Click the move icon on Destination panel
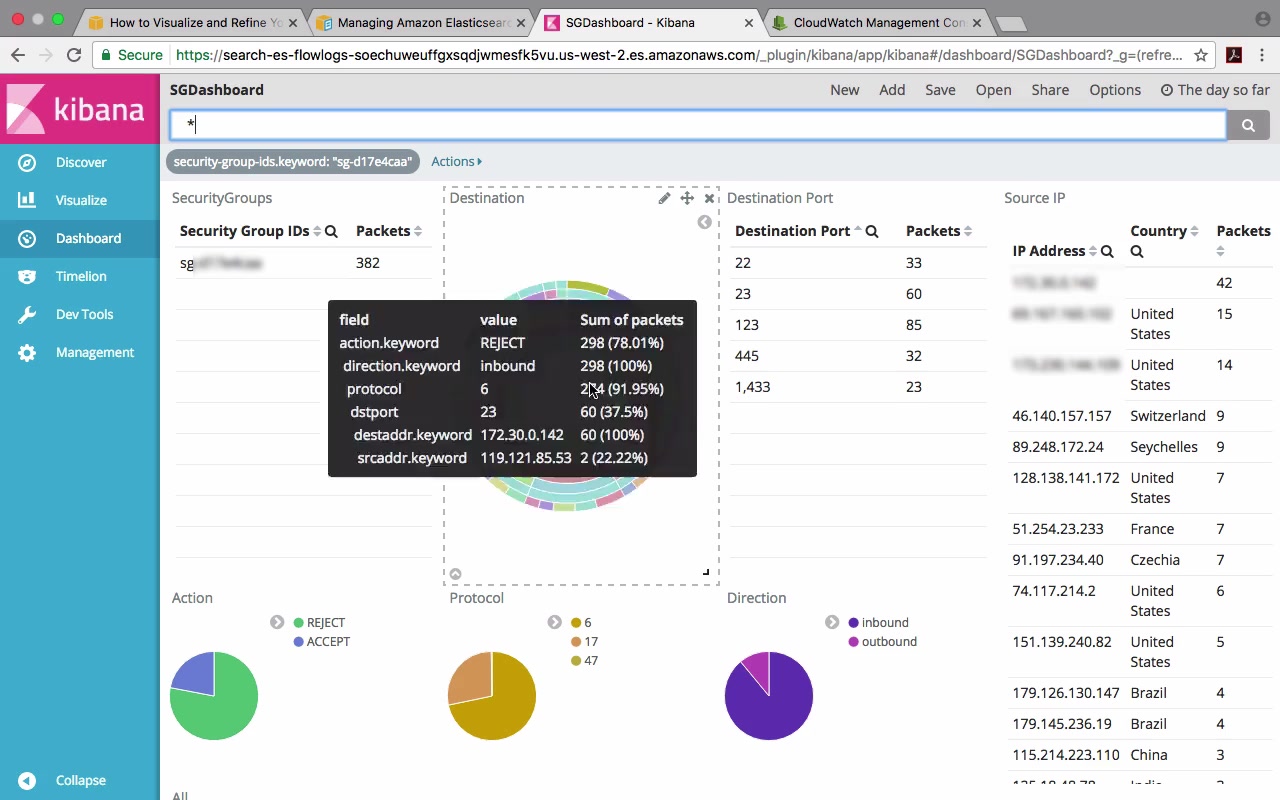 (x=687, y=198)
